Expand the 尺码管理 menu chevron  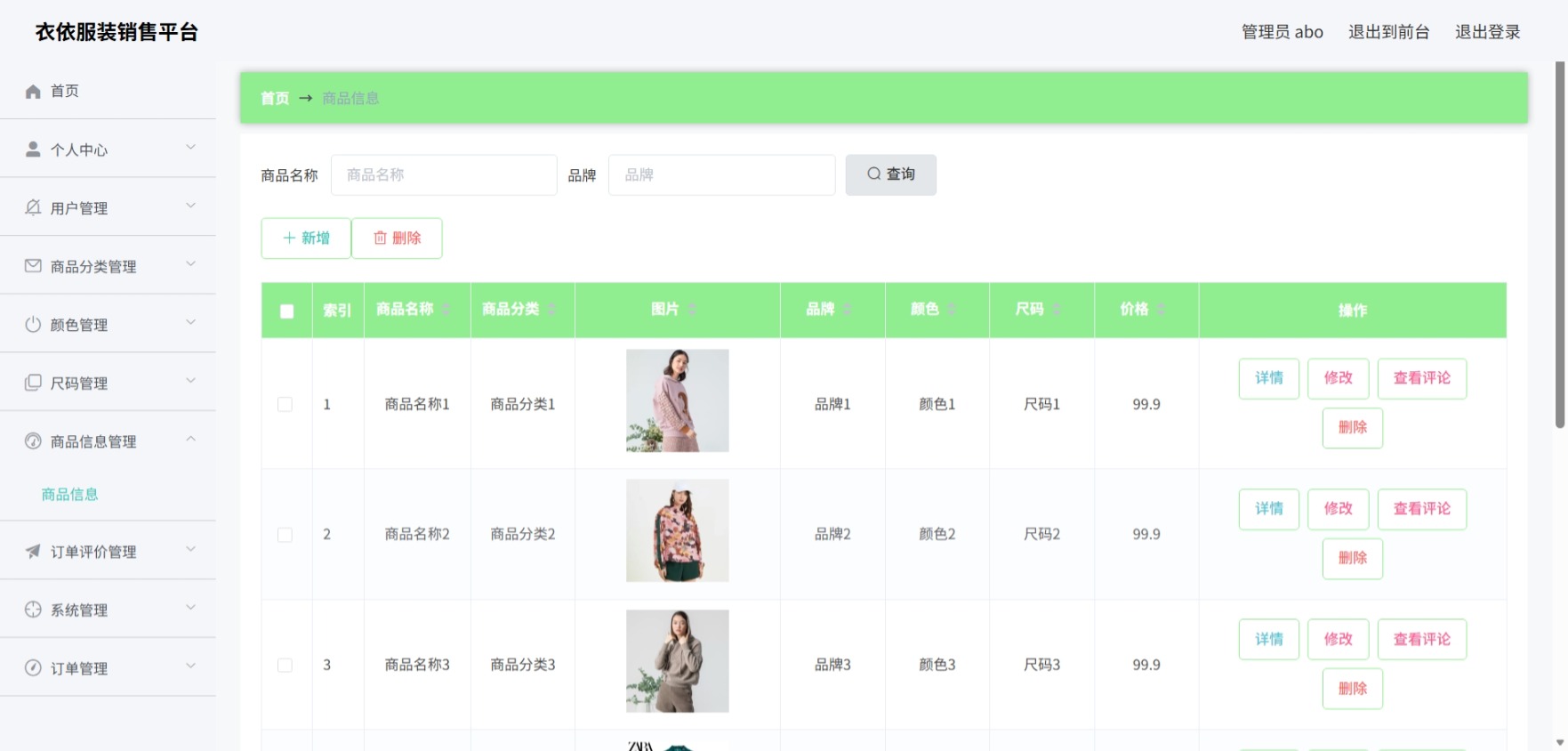(x=190, y=380)
